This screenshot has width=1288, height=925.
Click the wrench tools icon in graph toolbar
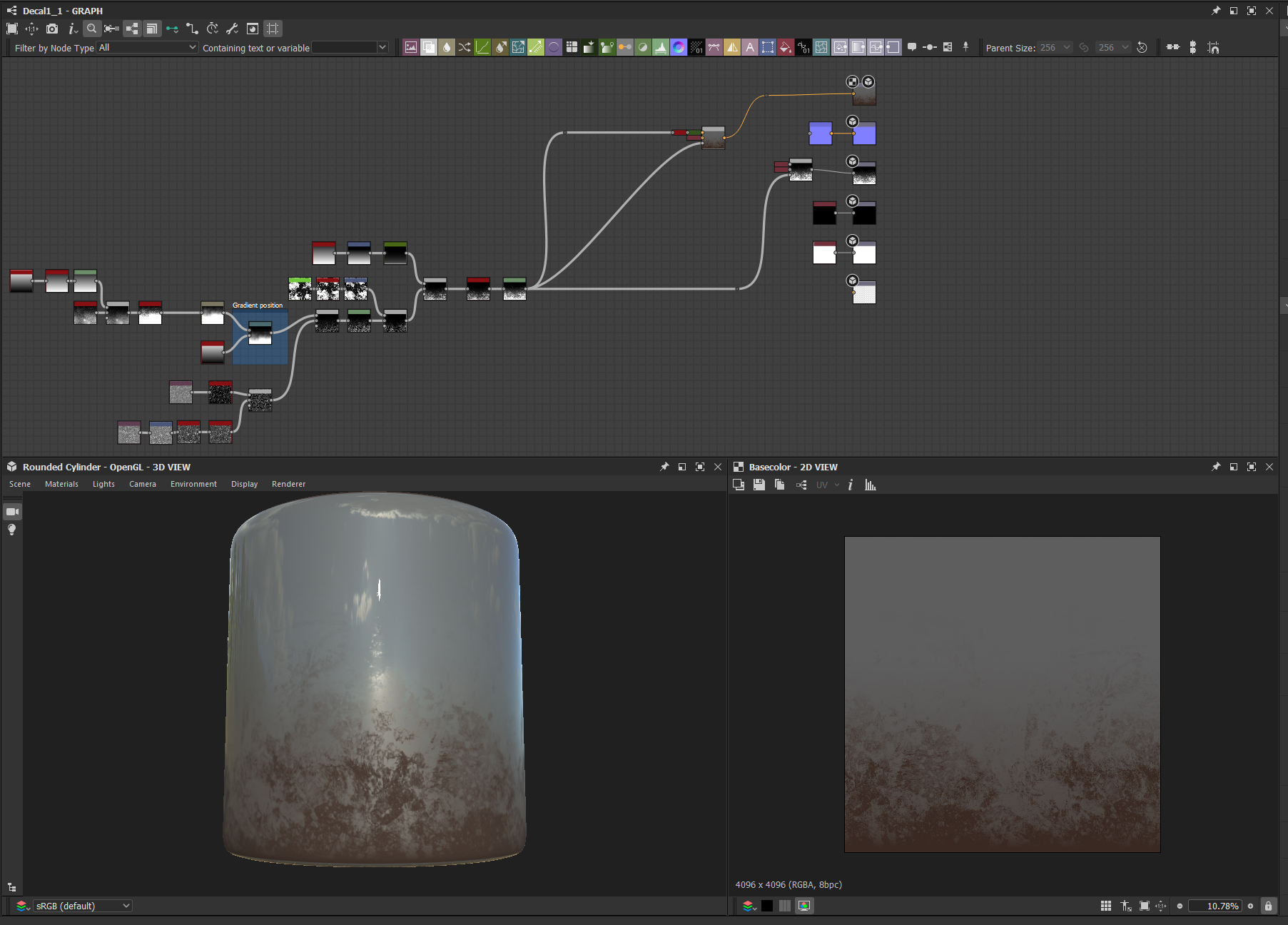232,29
